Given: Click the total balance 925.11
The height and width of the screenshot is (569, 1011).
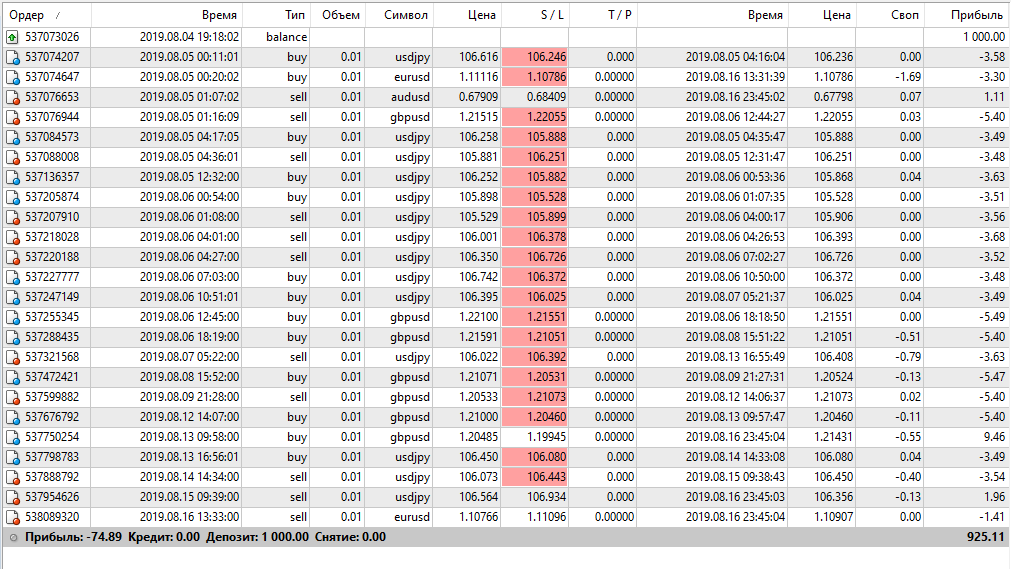Looking at the screenshot, I should tap(986, 537).
